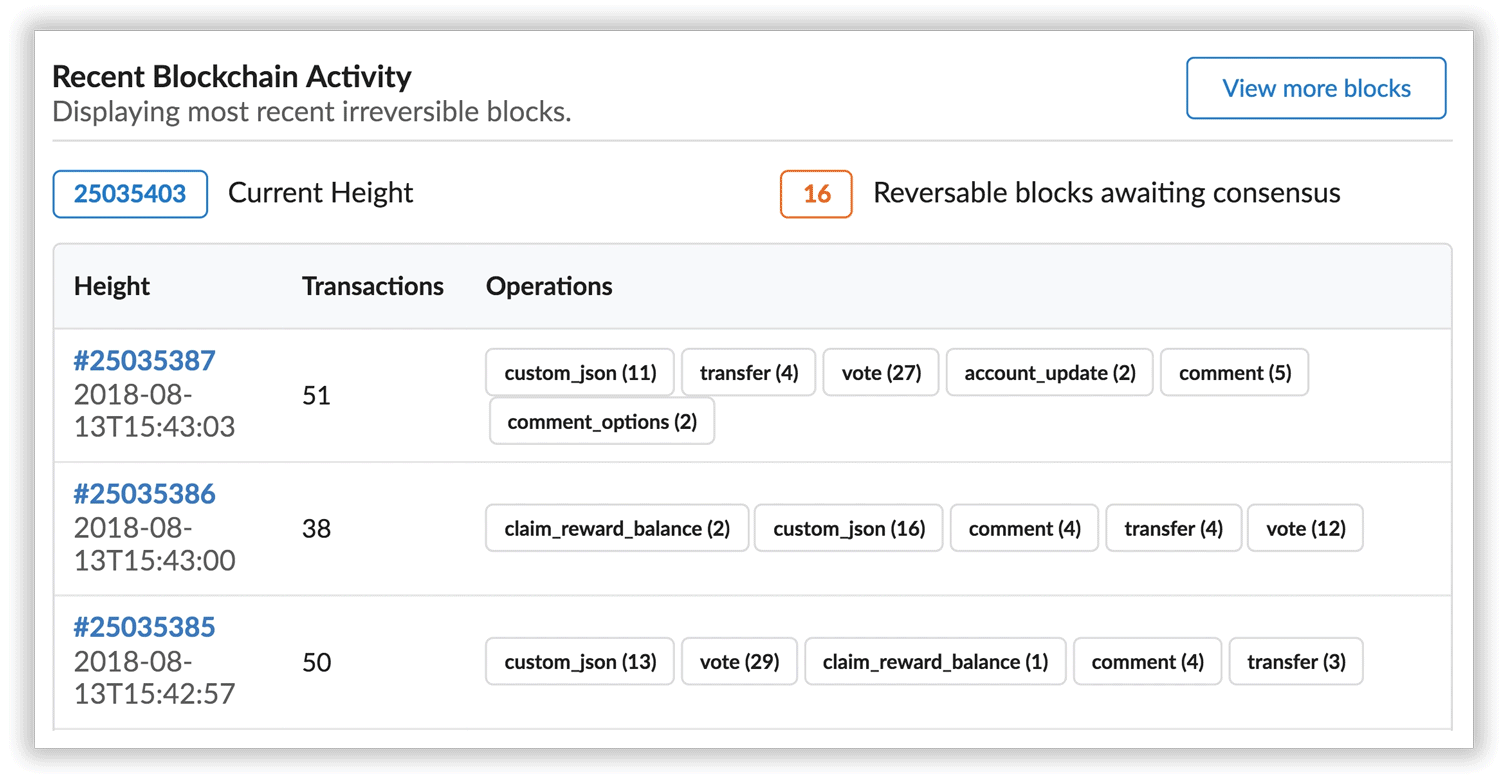Click the comment (5) tag

pyautogui.click(x=1235, y=373)
